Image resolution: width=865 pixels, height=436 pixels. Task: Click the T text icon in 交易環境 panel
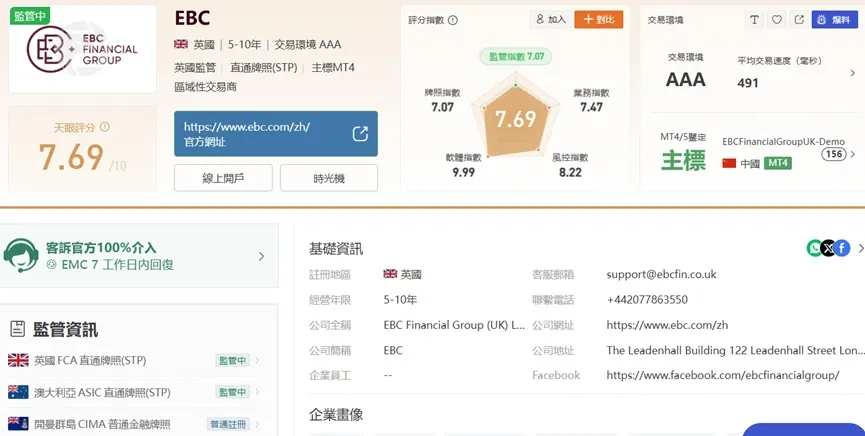[754, 19]
